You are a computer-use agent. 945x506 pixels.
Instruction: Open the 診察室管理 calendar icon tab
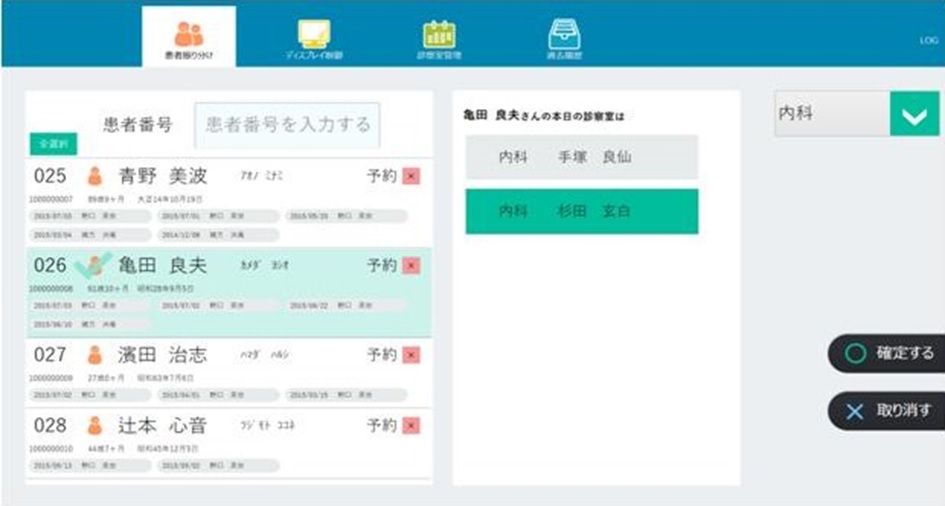pos(439,37)
